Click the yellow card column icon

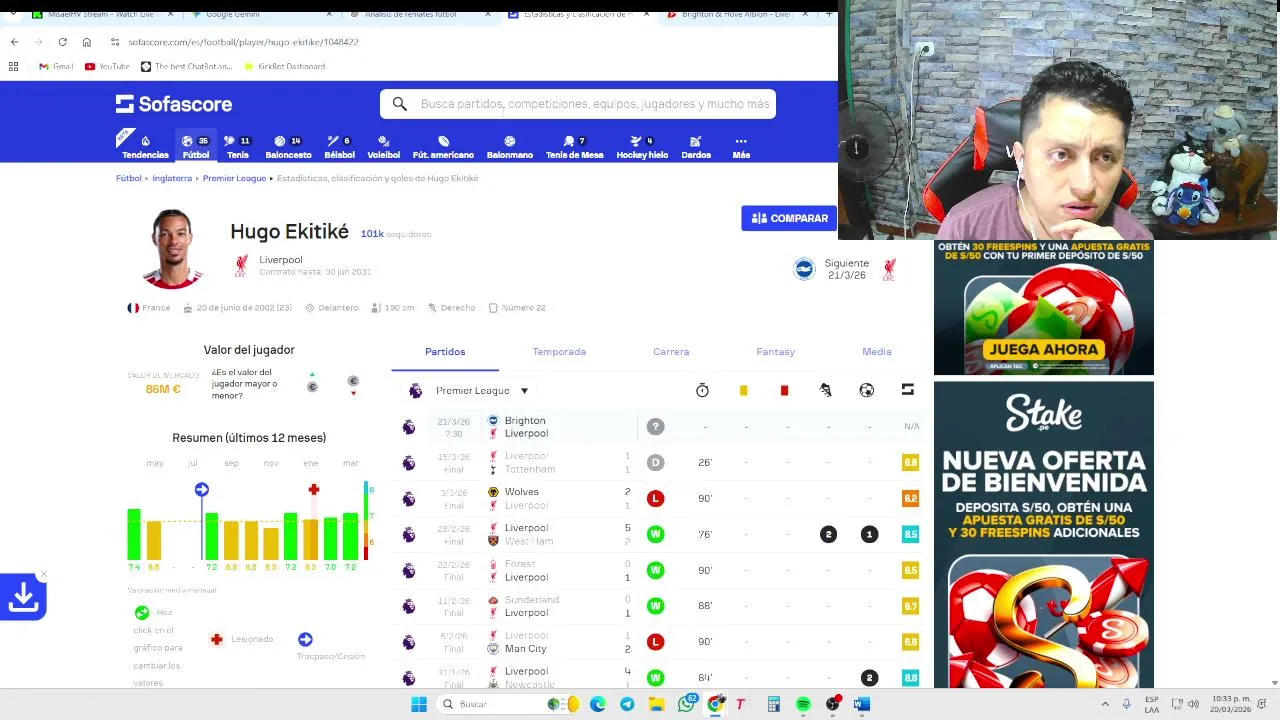(743, 390)
